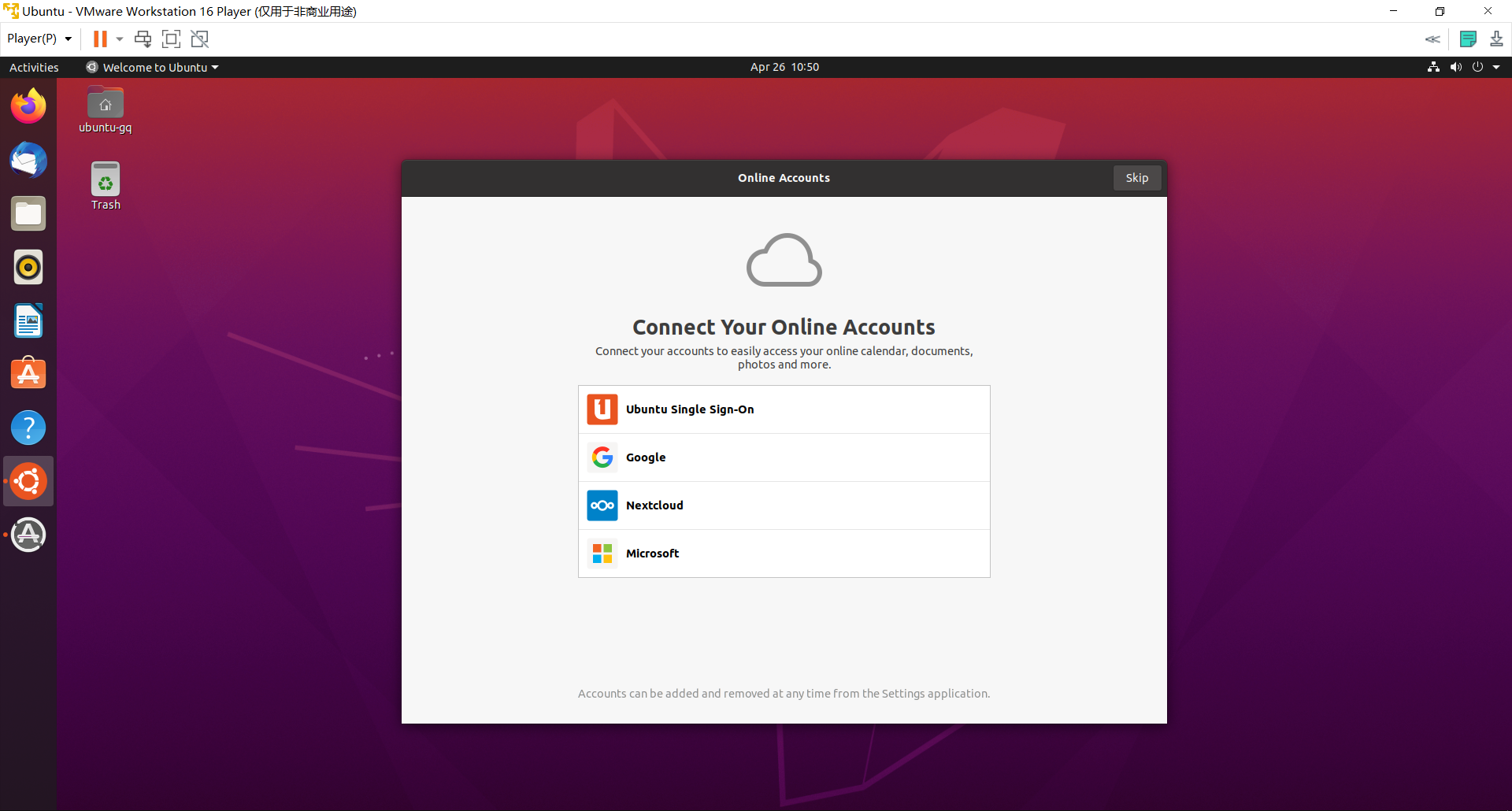Click the power icon in top bar
The width and height of the screenshot is (1512, 811).
point(1477,67)
